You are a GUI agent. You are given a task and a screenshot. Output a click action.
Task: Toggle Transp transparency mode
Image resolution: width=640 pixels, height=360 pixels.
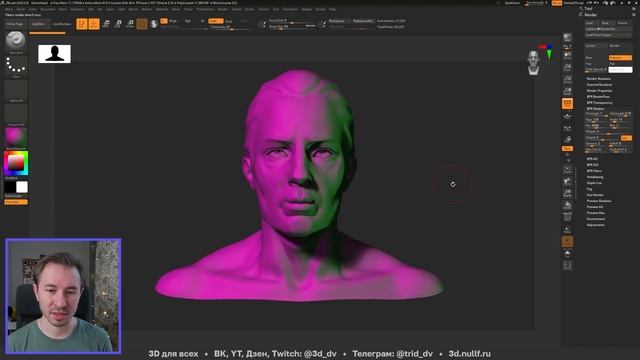(567, 230)
